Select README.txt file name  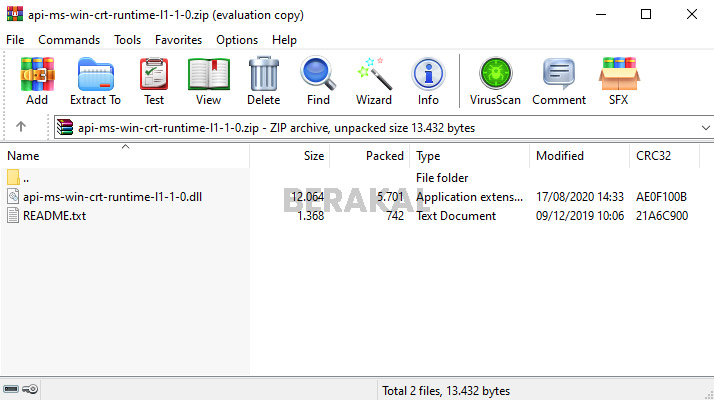(x=54, y=216)
